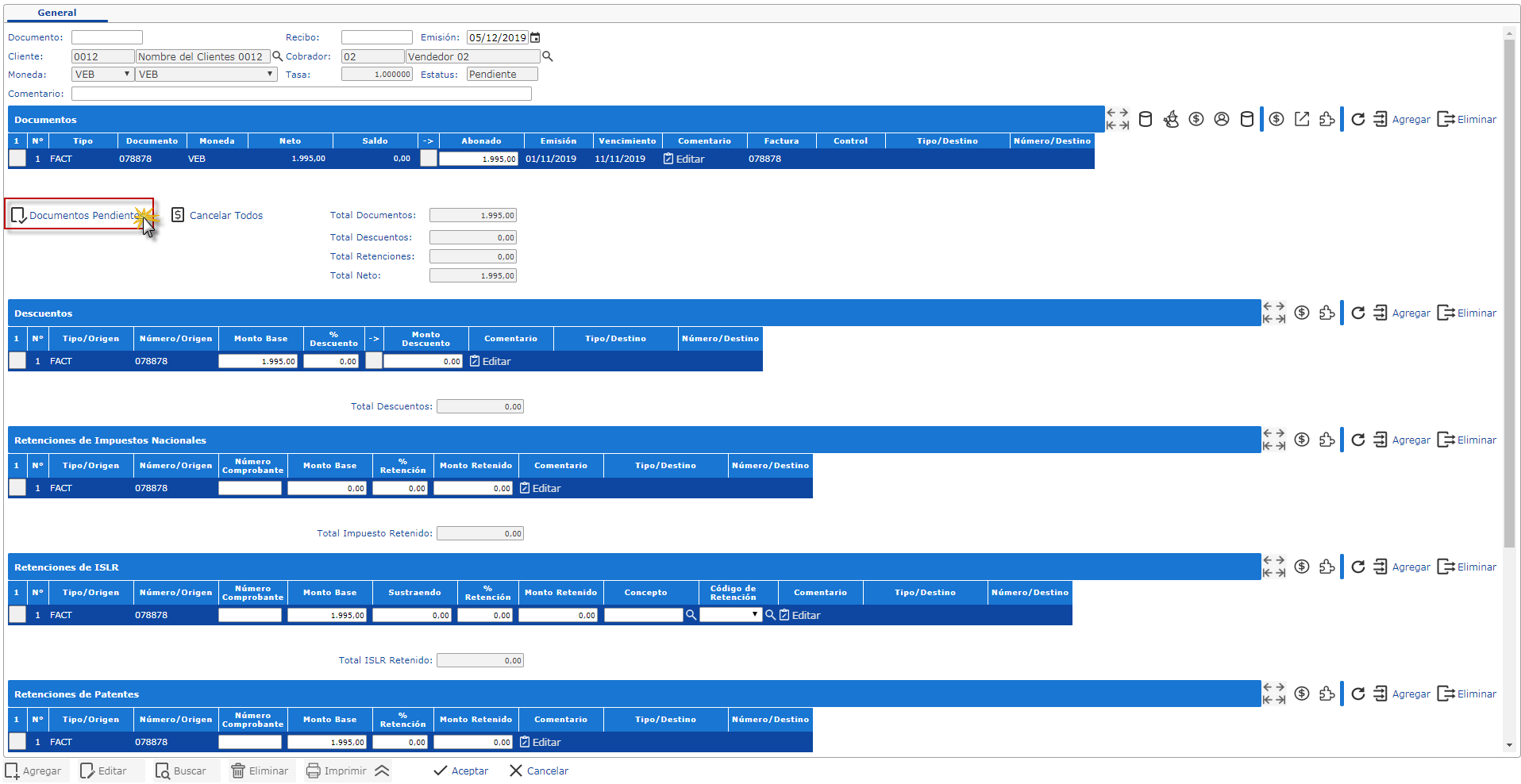Select row checkbox in Retenciones de Impuestos Nacionales

click(17, 488)
